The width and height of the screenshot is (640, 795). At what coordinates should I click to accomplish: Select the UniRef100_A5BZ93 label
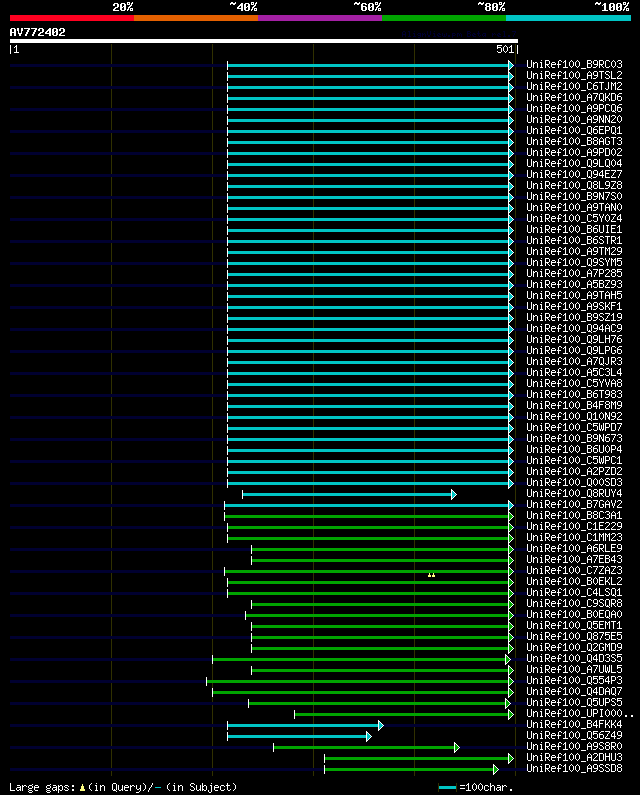click(574, 284)
